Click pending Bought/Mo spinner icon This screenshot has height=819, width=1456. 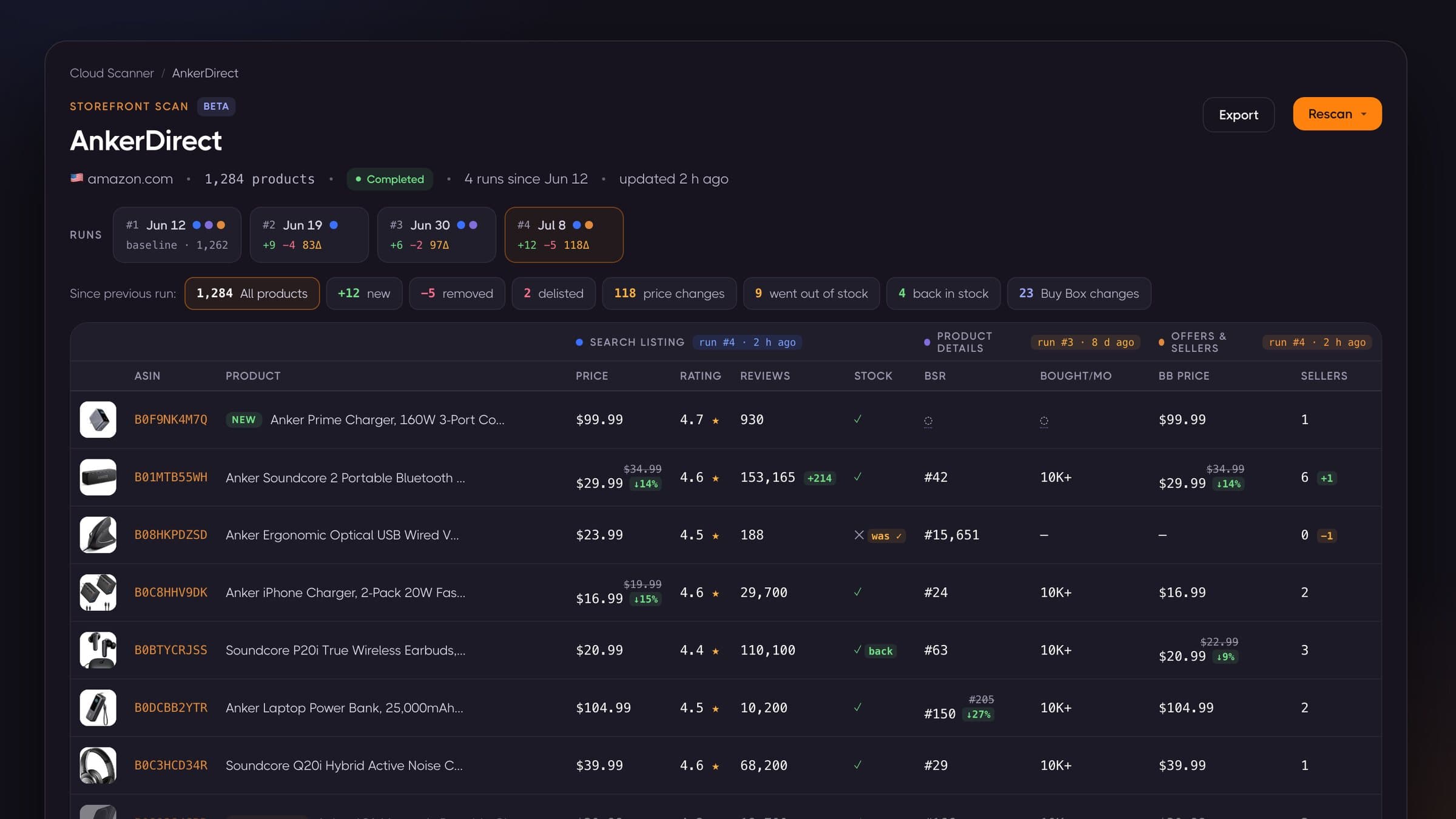pyautogui.click(x=1044, y=420)
